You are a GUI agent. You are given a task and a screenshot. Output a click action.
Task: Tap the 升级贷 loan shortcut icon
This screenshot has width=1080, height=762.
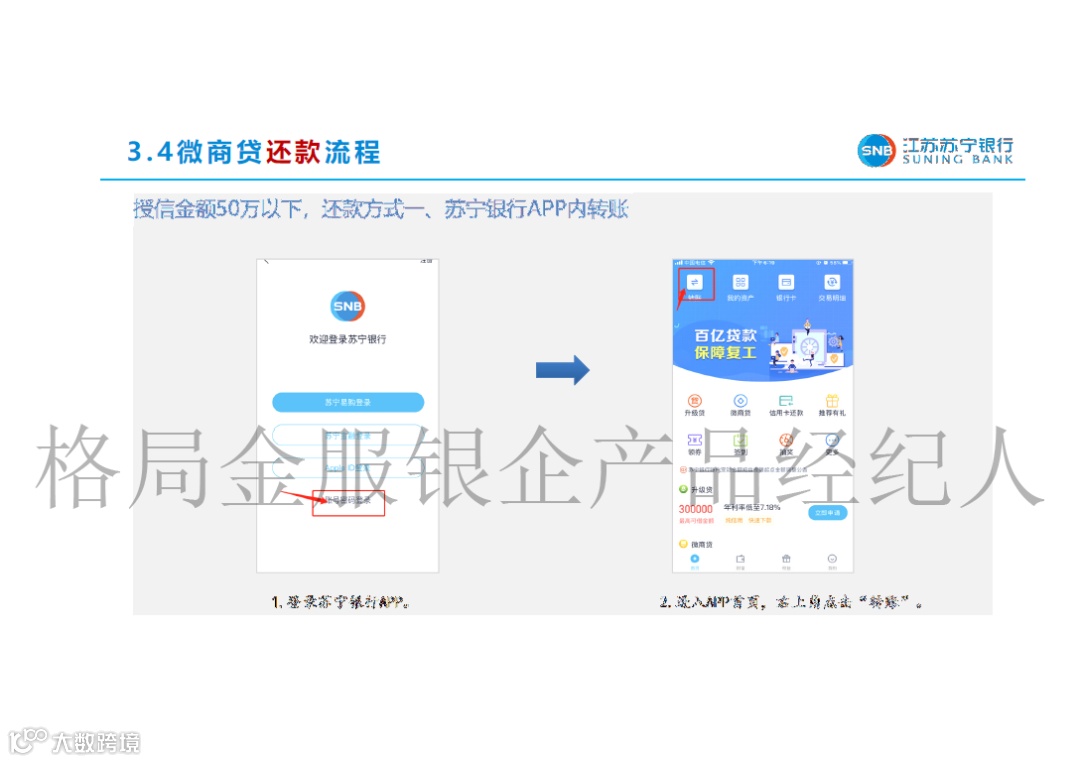(694, 404)
